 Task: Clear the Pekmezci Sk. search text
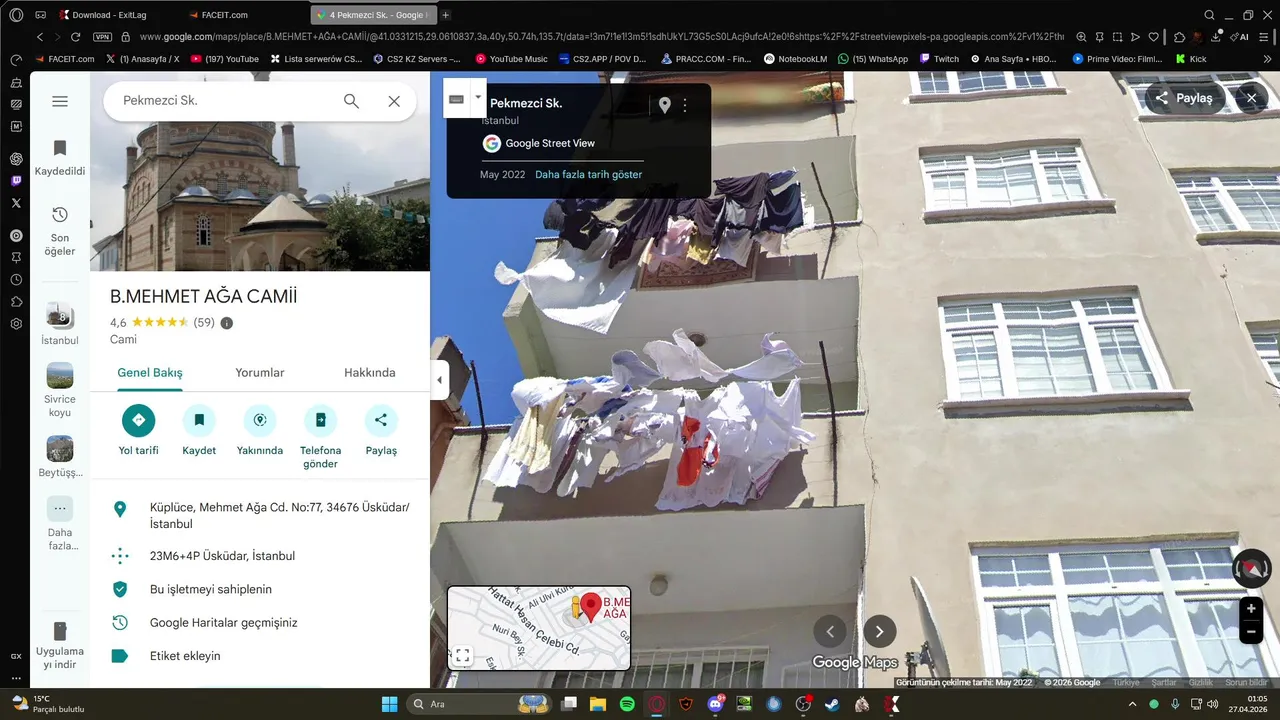[394, 101]
